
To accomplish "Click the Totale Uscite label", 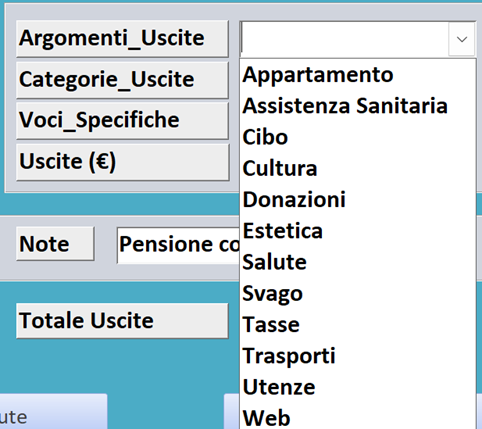I will click(122, 321).
